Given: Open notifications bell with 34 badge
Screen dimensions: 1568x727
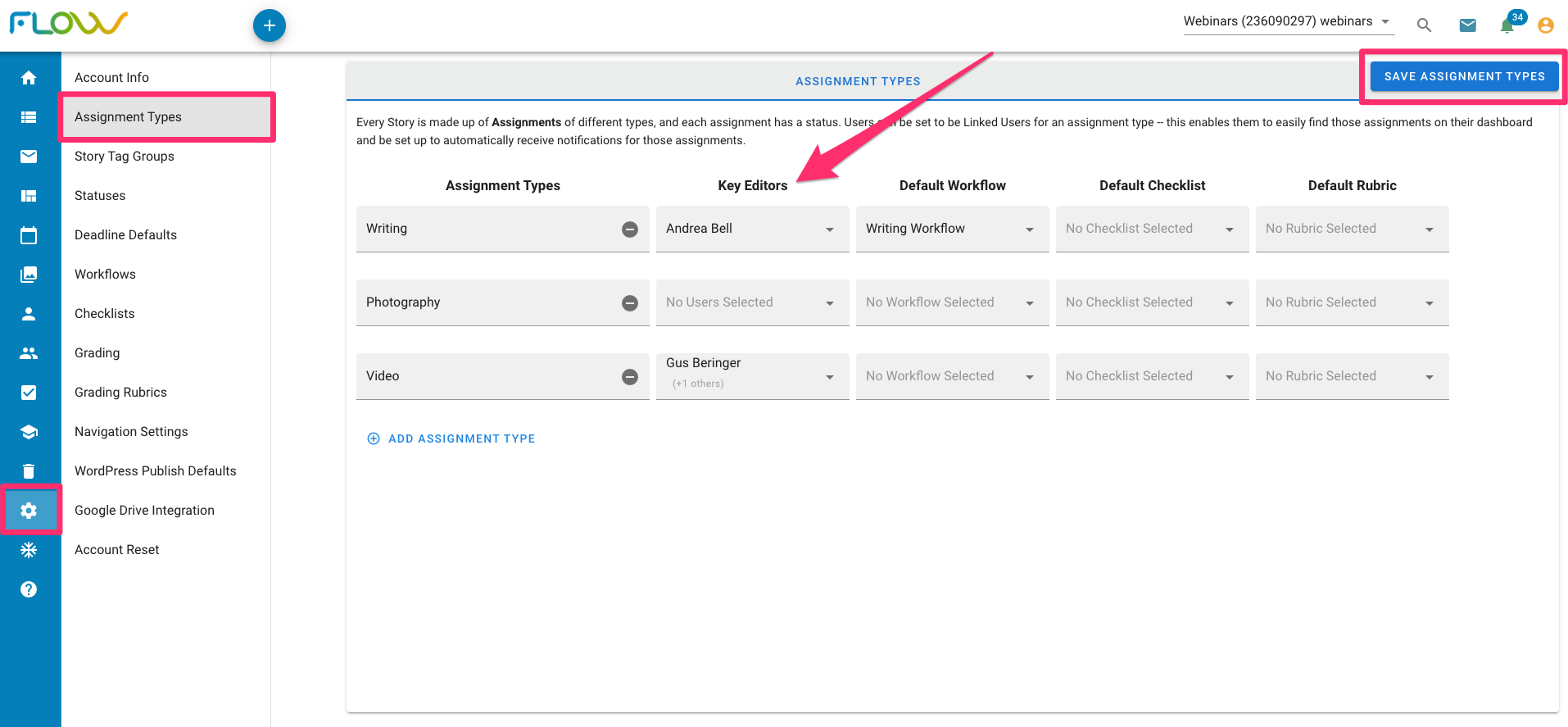Looking at the screenshot, I should (x=1507, y=25).
